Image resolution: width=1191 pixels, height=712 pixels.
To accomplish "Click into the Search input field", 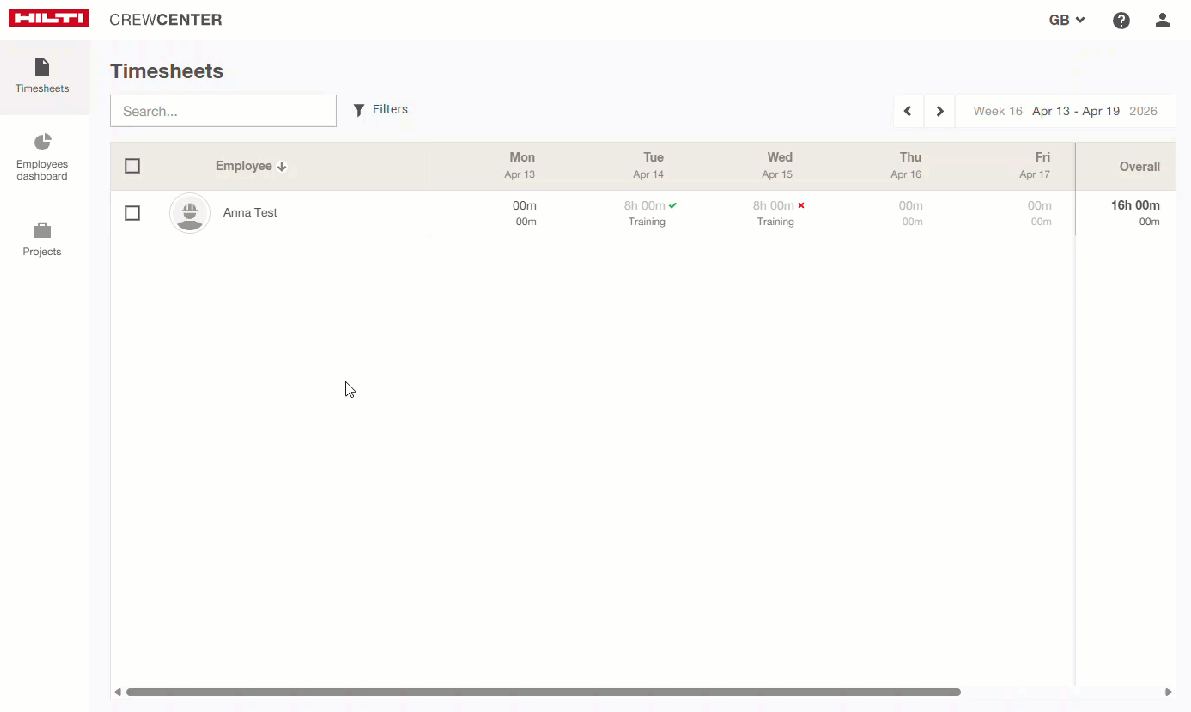I will click(223, 111).
